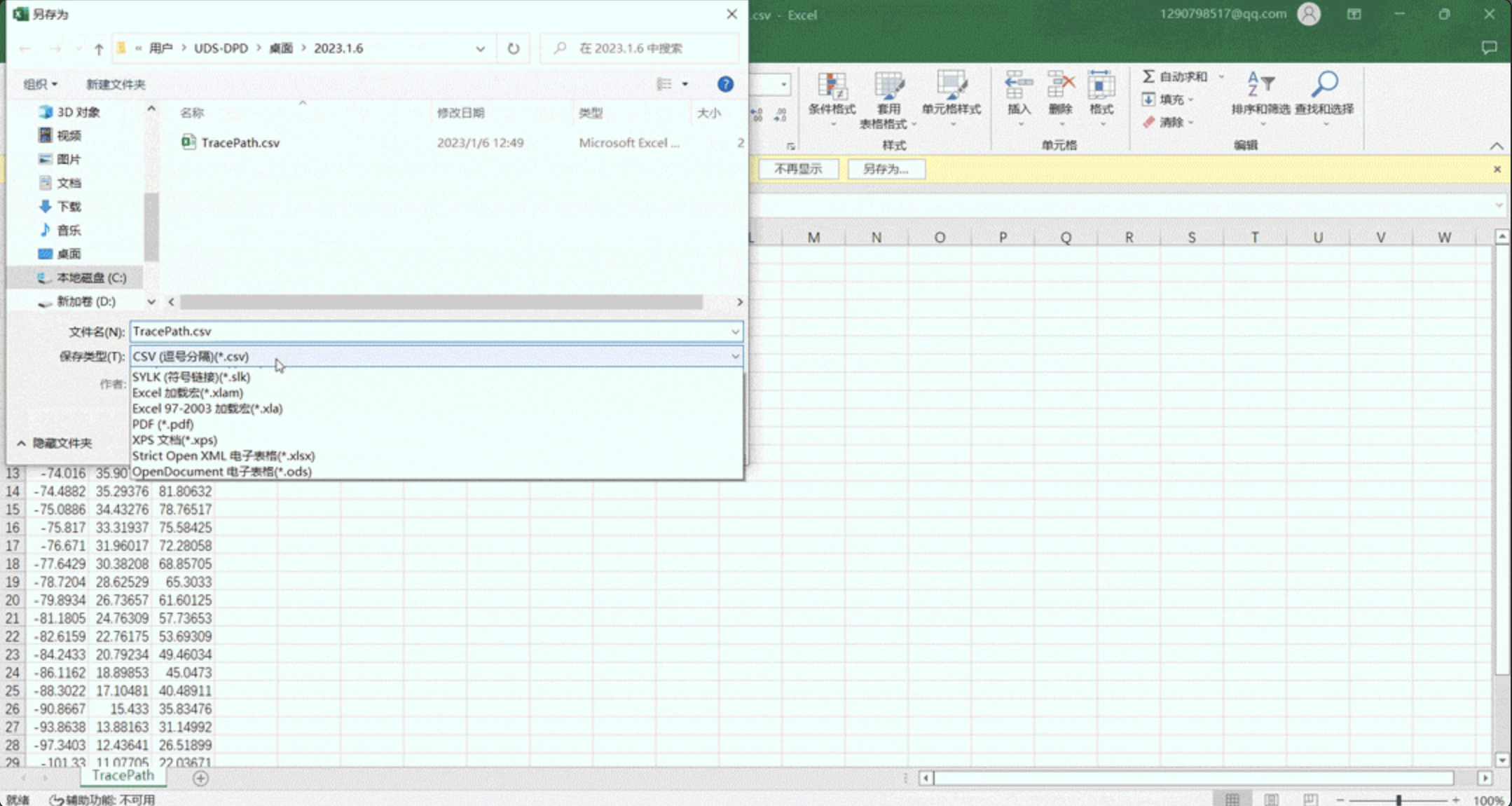Open Cell Styles gallery in Excel
This screenshot has width=1512, height=806.
tap(951, 100)
